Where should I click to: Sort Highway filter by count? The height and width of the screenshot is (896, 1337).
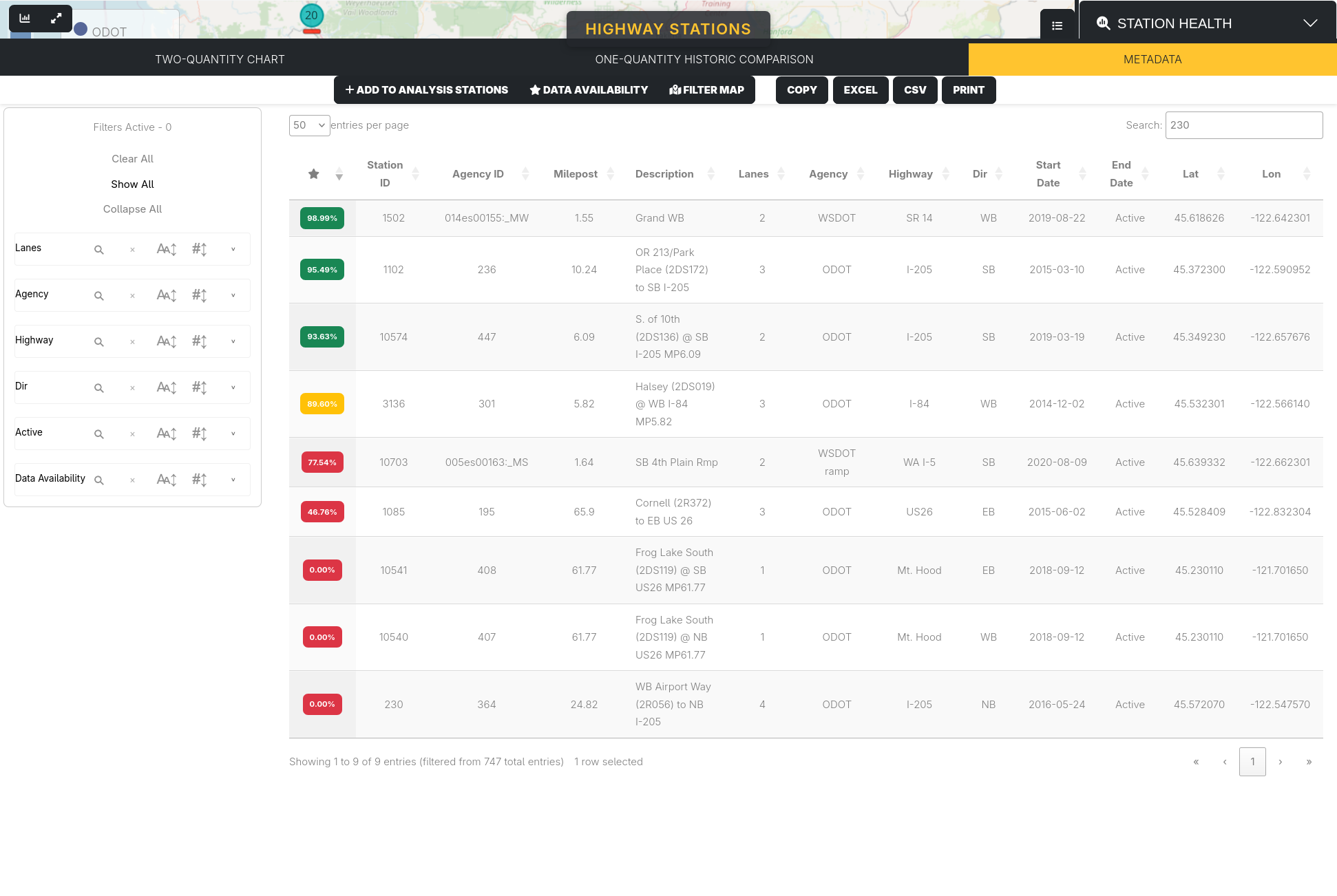[x=200, y=341]
